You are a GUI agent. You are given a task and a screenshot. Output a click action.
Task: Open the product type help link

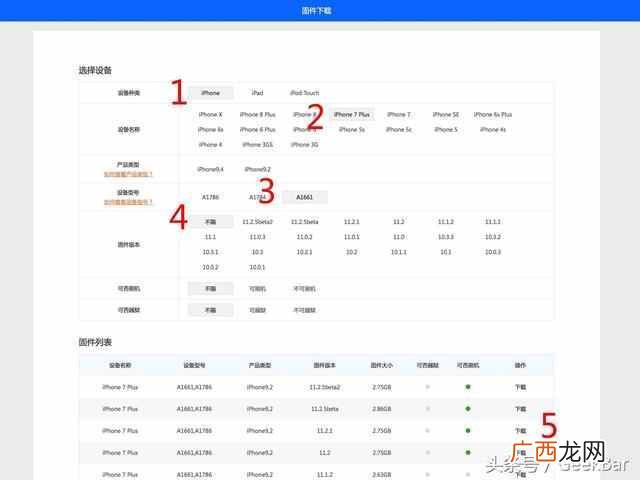pyautogui.click(x=128, y=174)
